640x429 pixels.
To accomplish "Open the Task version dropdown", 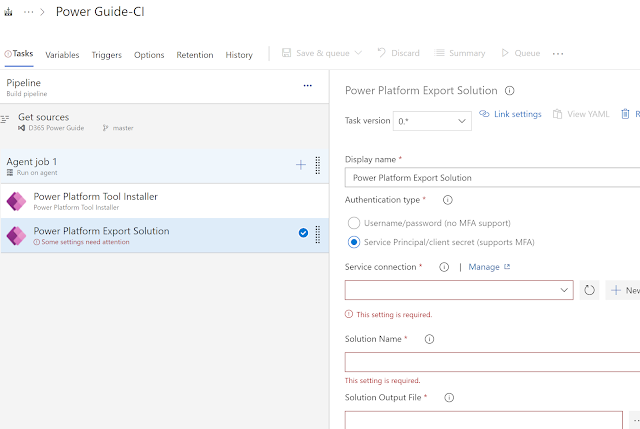I will tap(433, 121).
